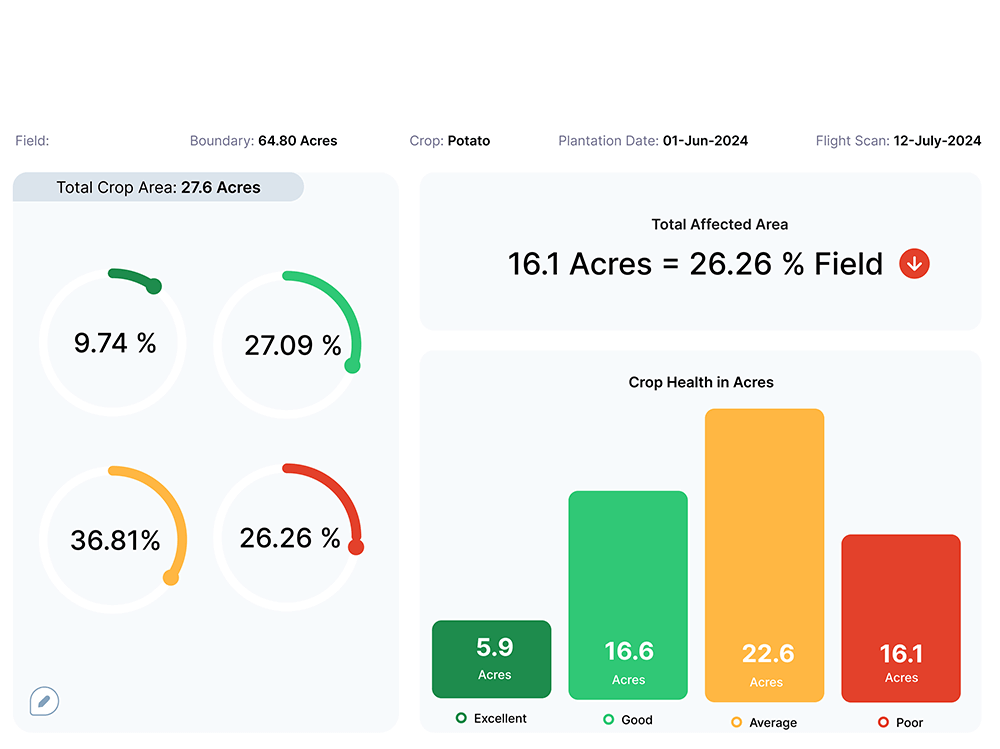
Task: Click the edit pencil icon
Action: click(44, 702)
